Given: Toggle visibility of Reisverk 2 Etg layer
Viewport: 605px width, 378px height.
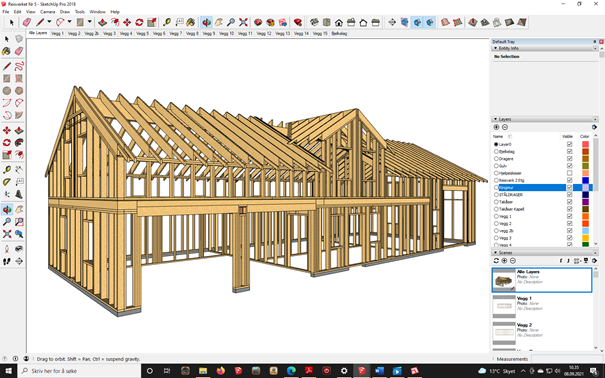Looking at the screenshot, I should 569,180.
